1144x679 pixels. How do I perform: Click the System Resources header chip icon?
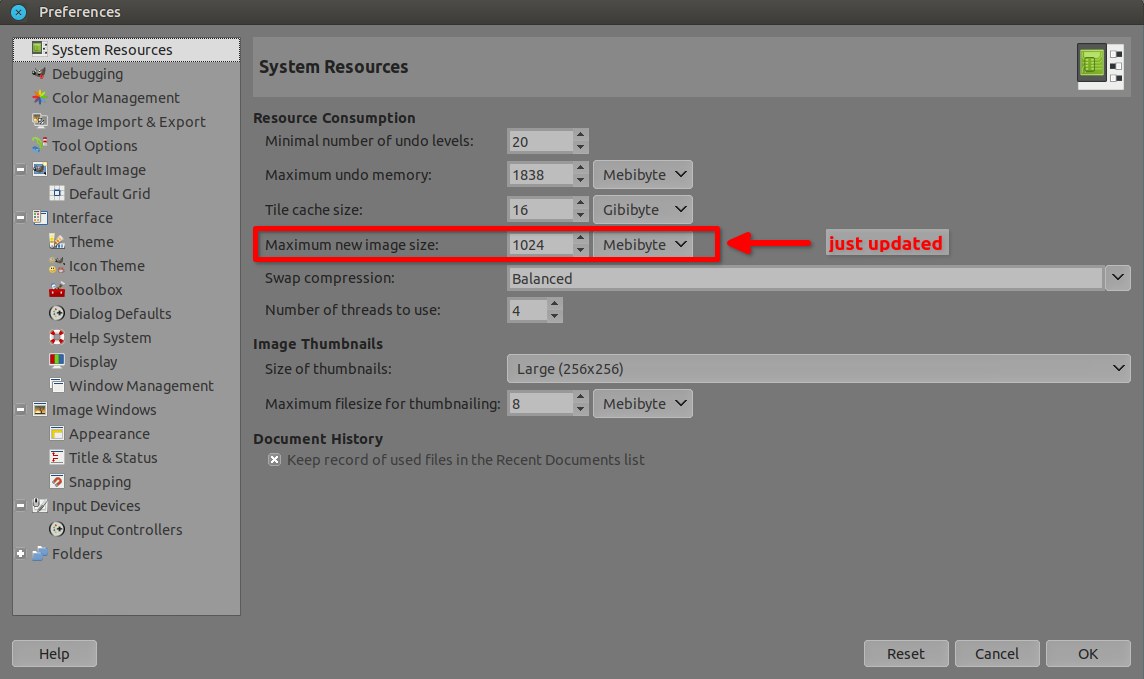pyautogui.click(x=1100, y=66)
